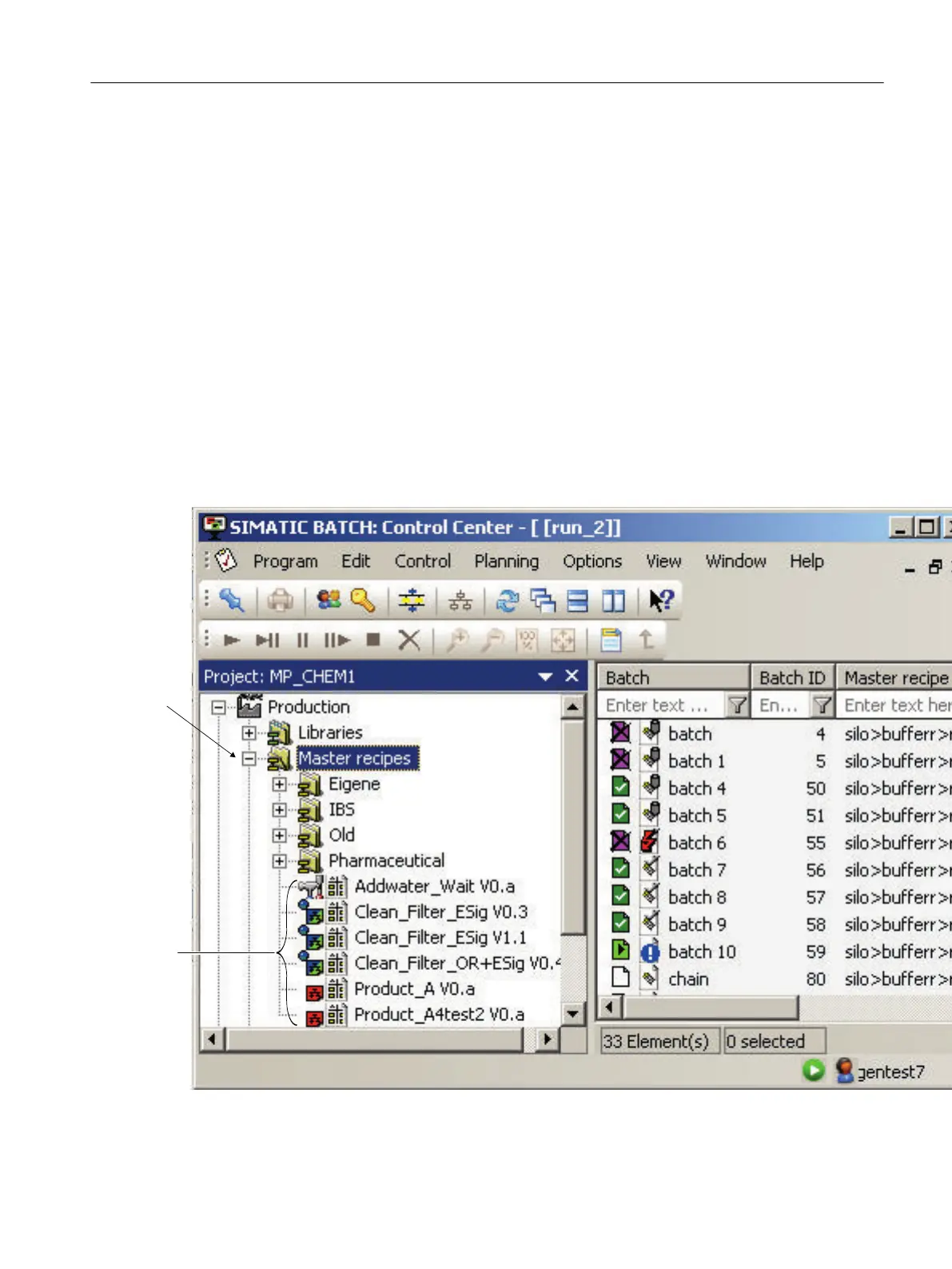Image resolution: width=952 pixels, height=1269 pixels.
Task: Select recipe Product_A V0.a
Action: [414, 989]
